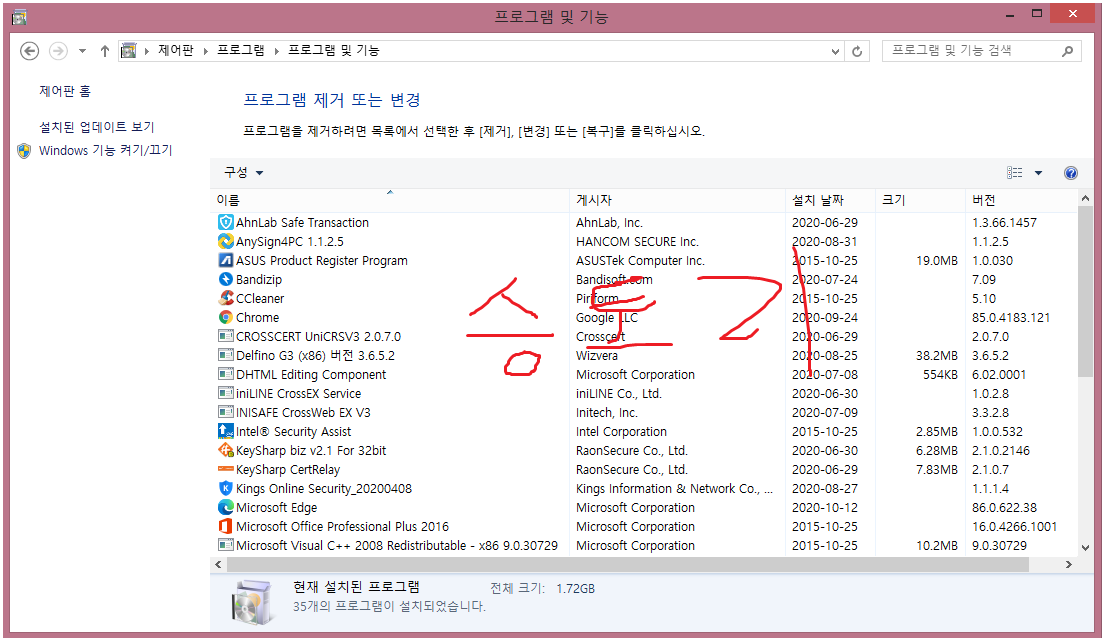
Task: Click the AhnLab Safe Transaction shield icon
Action: [x=225, y=222]
